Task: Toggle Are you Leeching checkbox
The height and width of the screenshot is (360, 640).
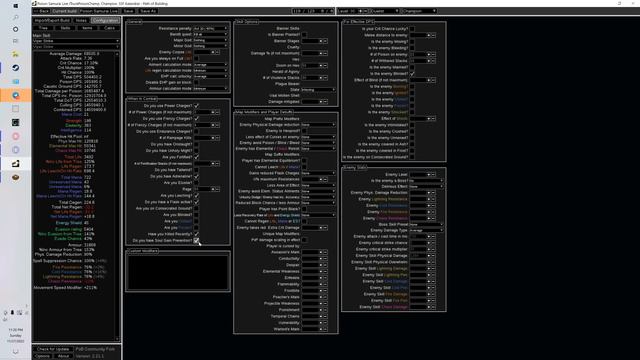Action: point(196,196)
